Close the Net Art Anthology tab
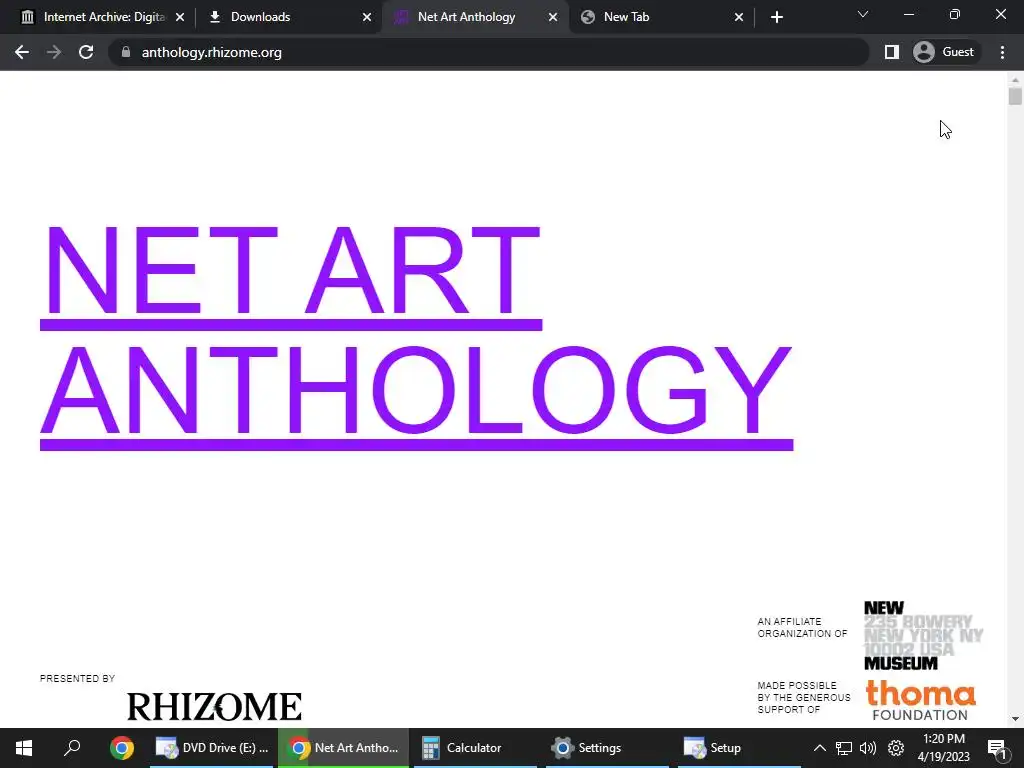 [553, 17]
